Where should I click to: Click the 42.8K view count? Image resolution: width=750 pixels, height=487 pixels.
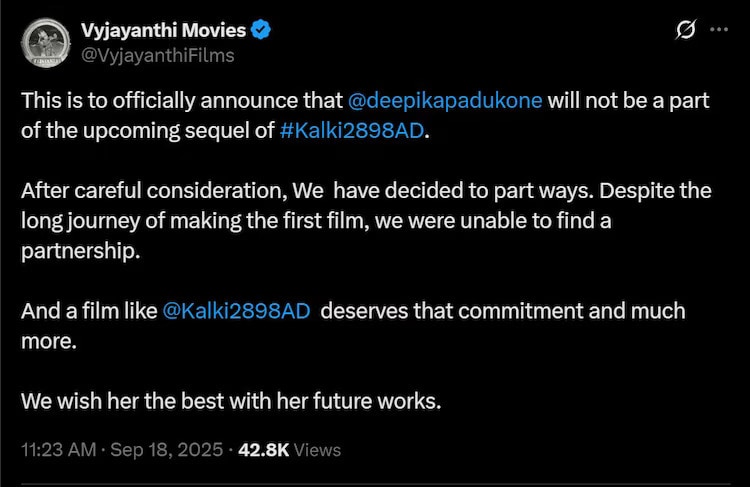pos(263,450)
